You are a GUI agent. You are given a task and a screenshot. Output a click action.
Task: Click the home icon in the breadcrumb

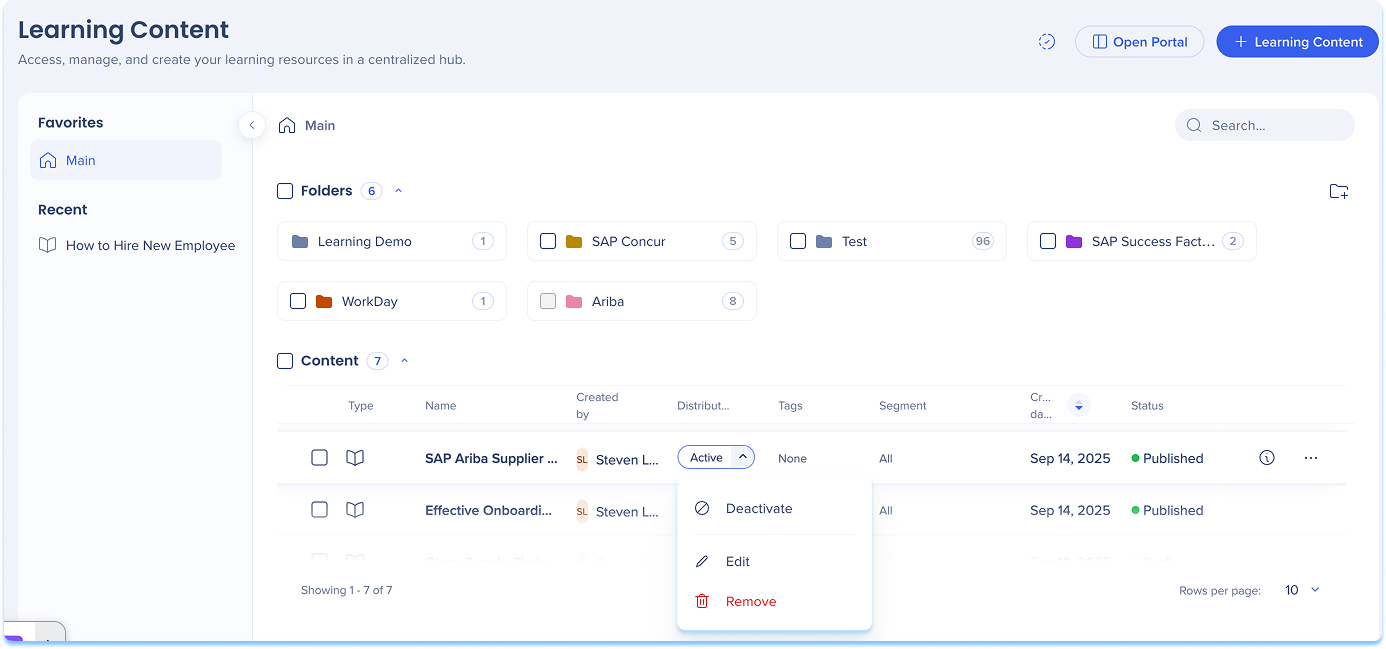pos(287,126)
